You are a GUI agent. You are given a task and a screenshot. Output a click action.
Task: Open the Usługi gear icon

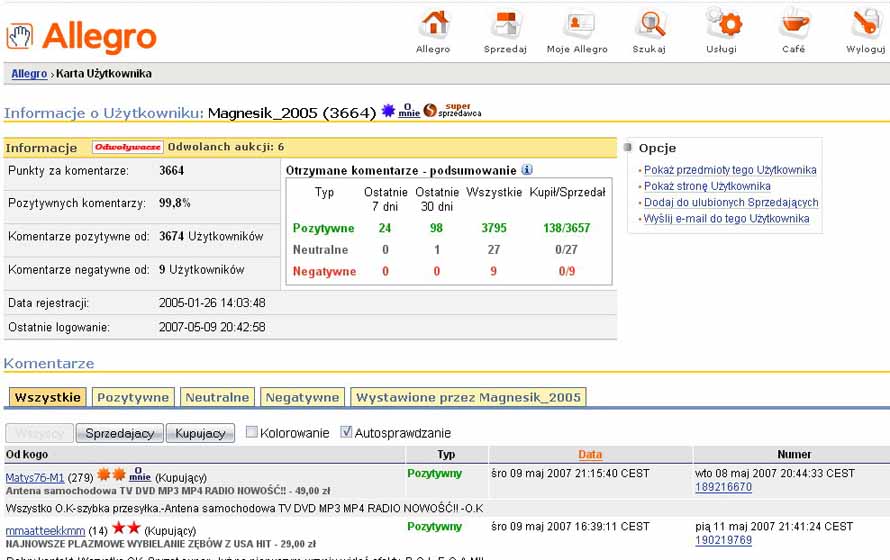coord(723,24)
